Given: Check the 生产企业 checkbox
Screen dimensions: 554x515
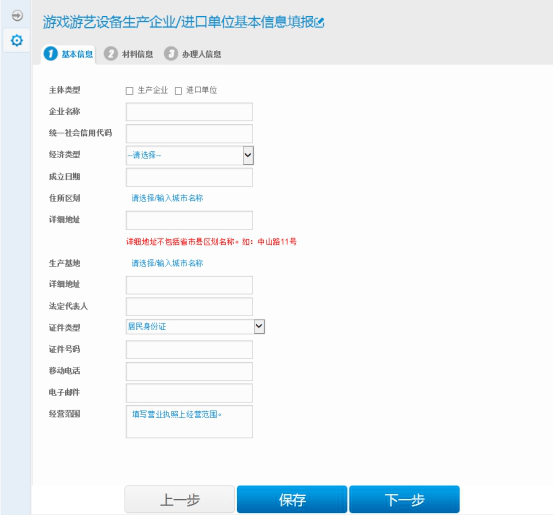Looking at the screenshot, I should [x=129, y=91].
